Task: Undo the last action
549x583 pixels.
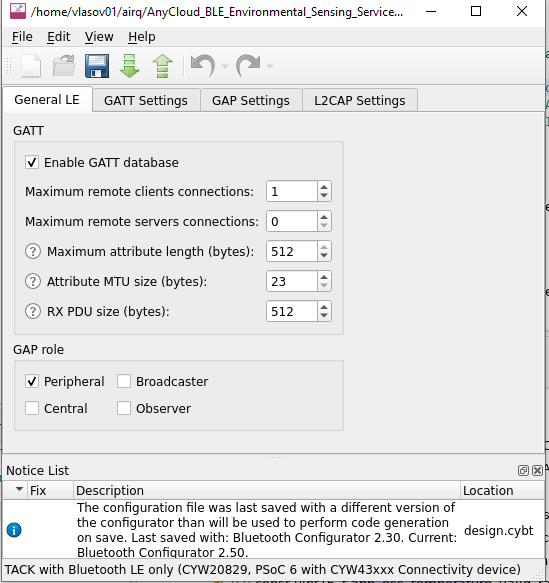Action: [x=203, y=66]
